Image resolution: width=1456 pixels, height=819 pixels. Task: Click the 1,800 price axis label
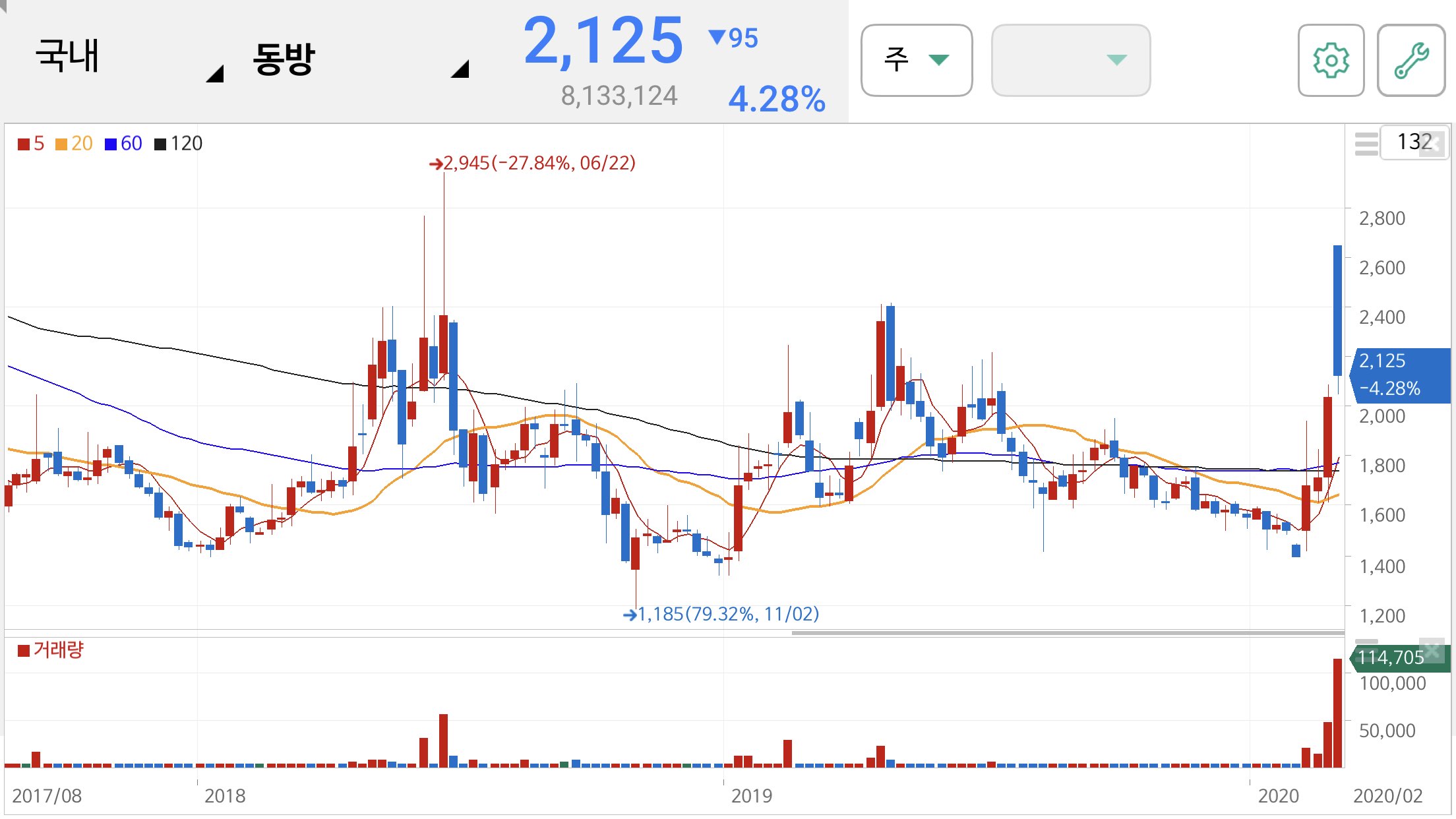point(1382,466)
